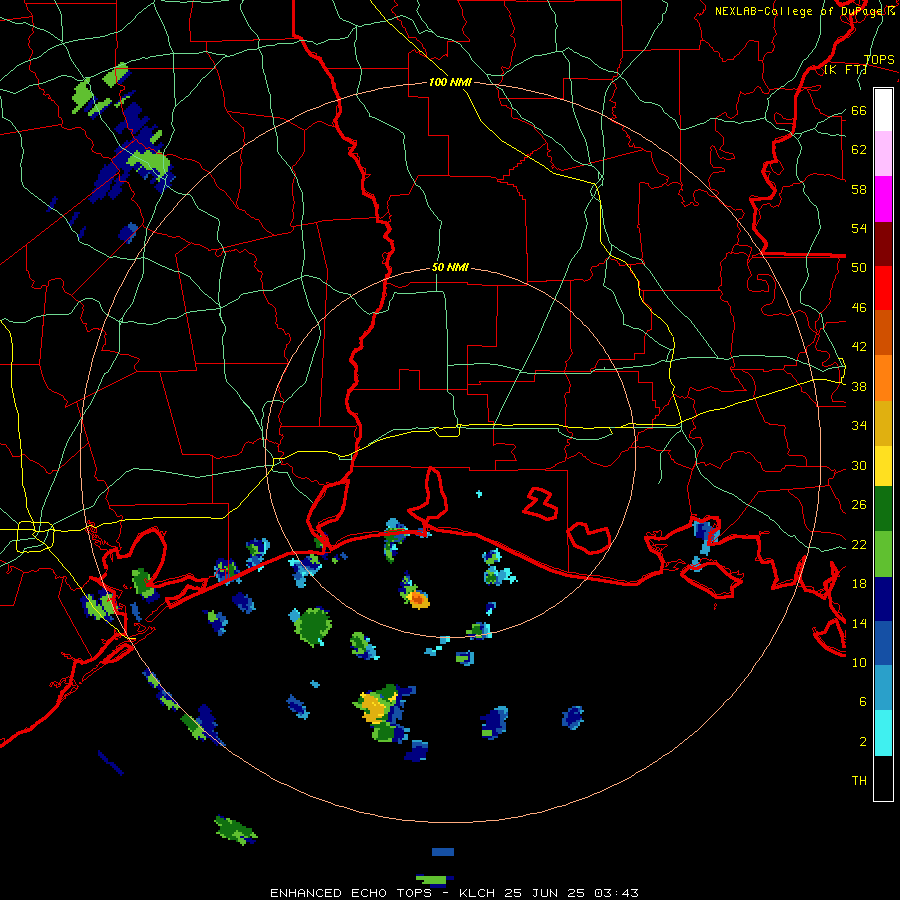Viewport: 900px width, 900px height.
Task: Click the legend value 46
Action: [x=859, y=308]
